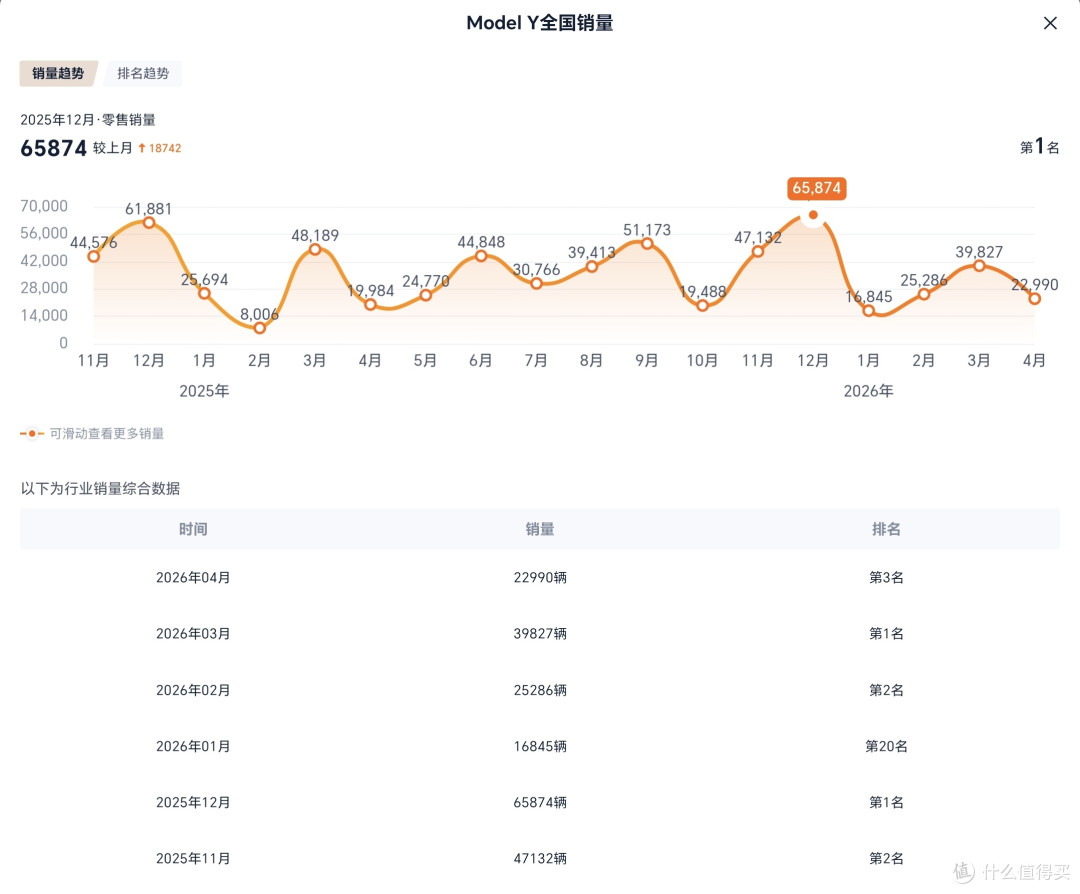The image size is (1080, 894).
Task: Click the 2026年 year label under the axis
Action: pos(869,391)
